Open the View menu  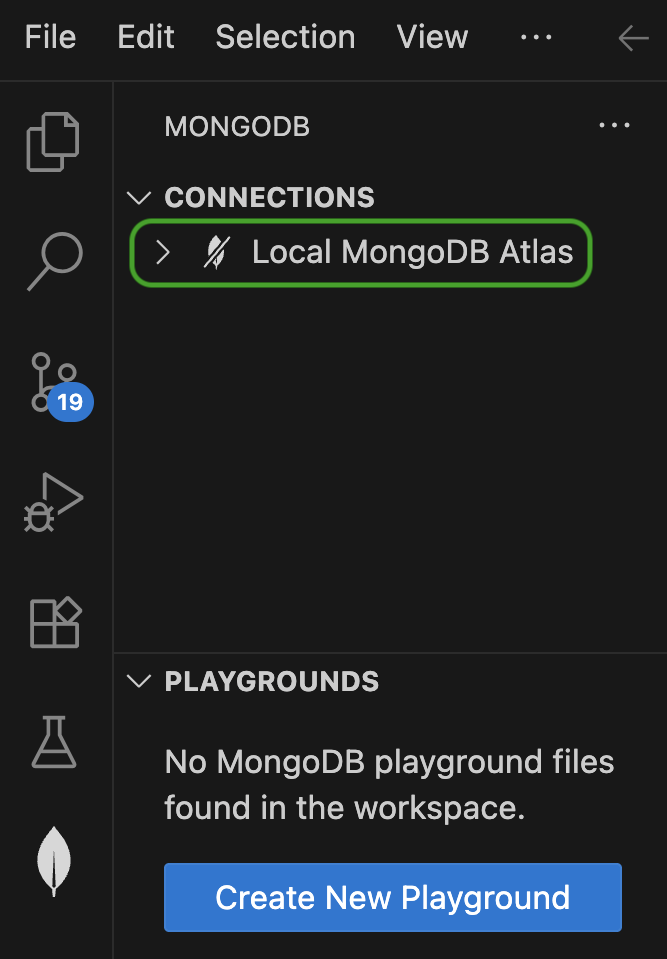[x=432, y=38]
